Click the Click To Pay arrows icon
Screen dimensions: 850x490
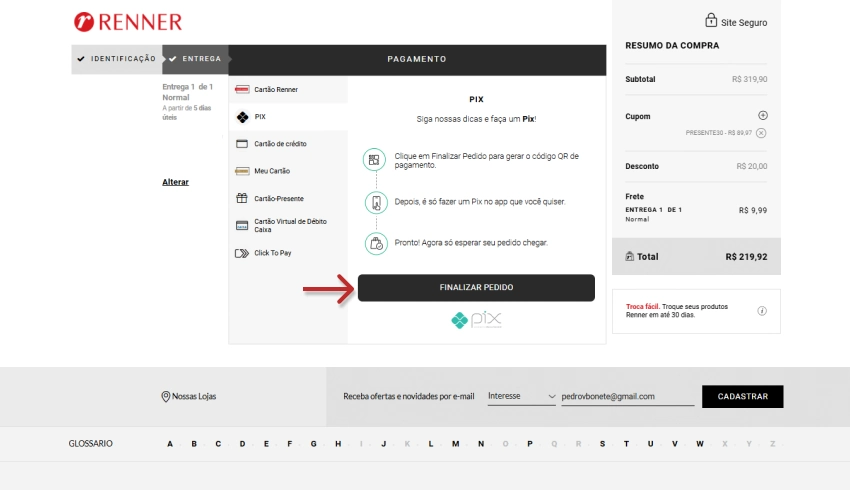[x=242, y=253]
